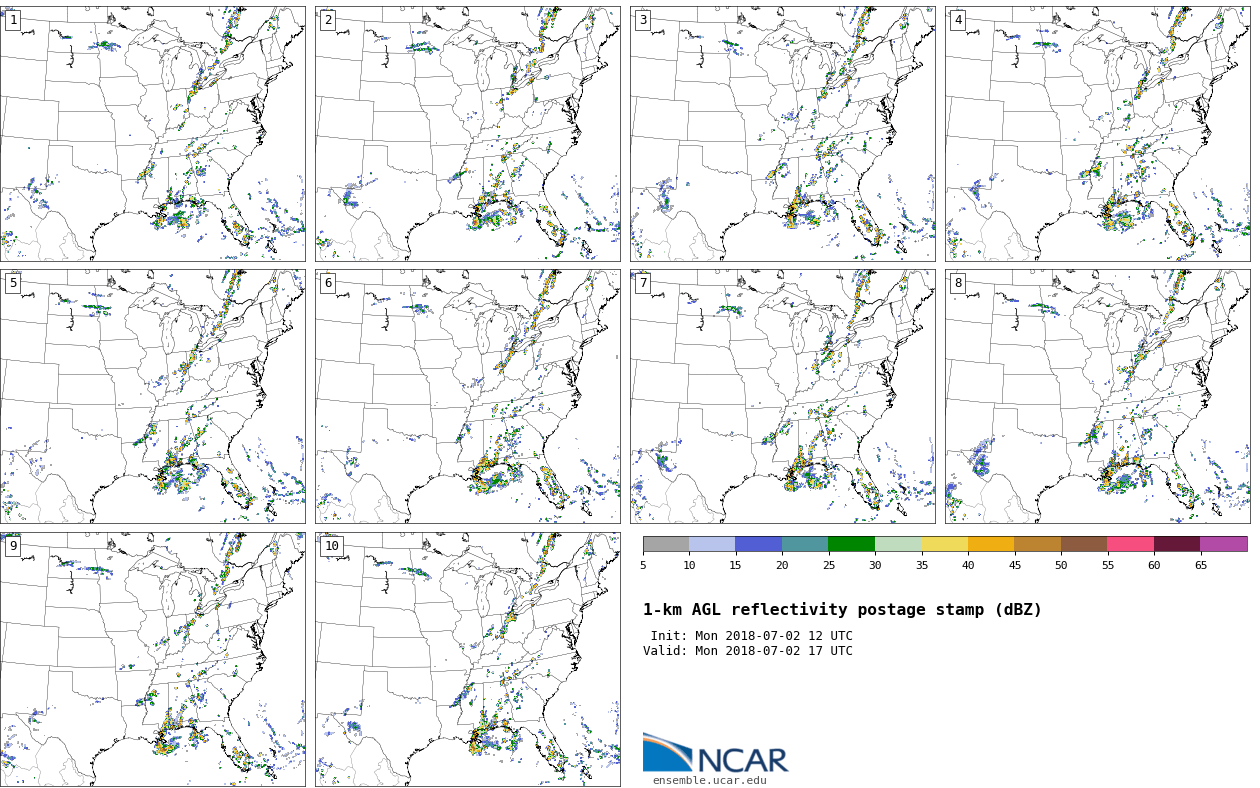View ensemble member 7 postage stamp
The image size is (1260, 788).
point(782,396)
